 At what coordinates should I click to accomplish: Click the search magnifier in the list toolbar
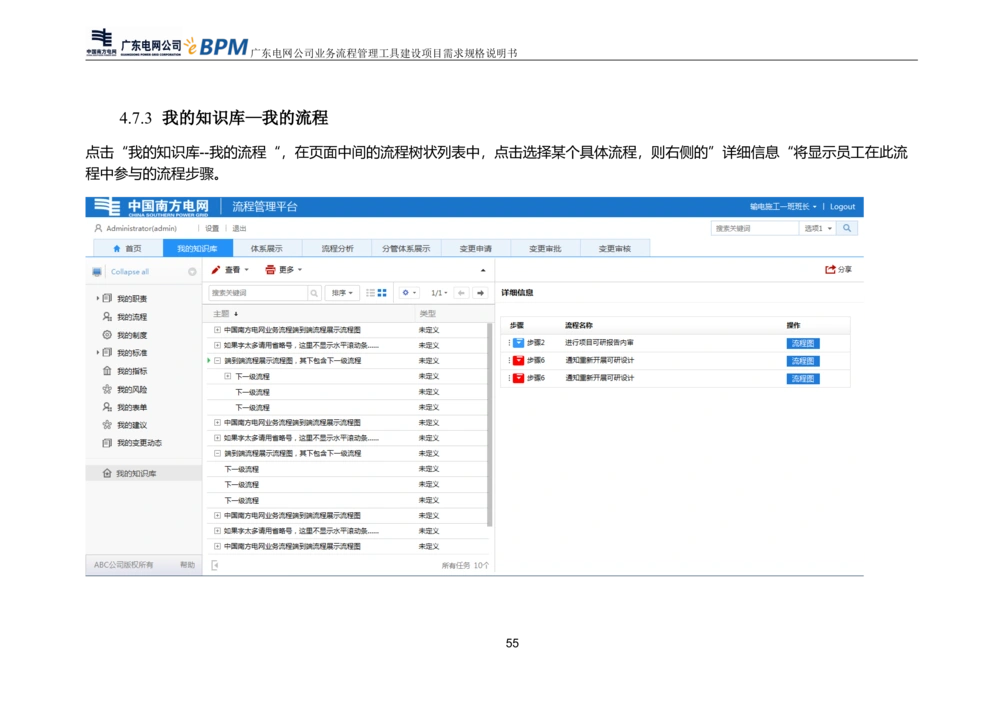(x=314, y=293)
